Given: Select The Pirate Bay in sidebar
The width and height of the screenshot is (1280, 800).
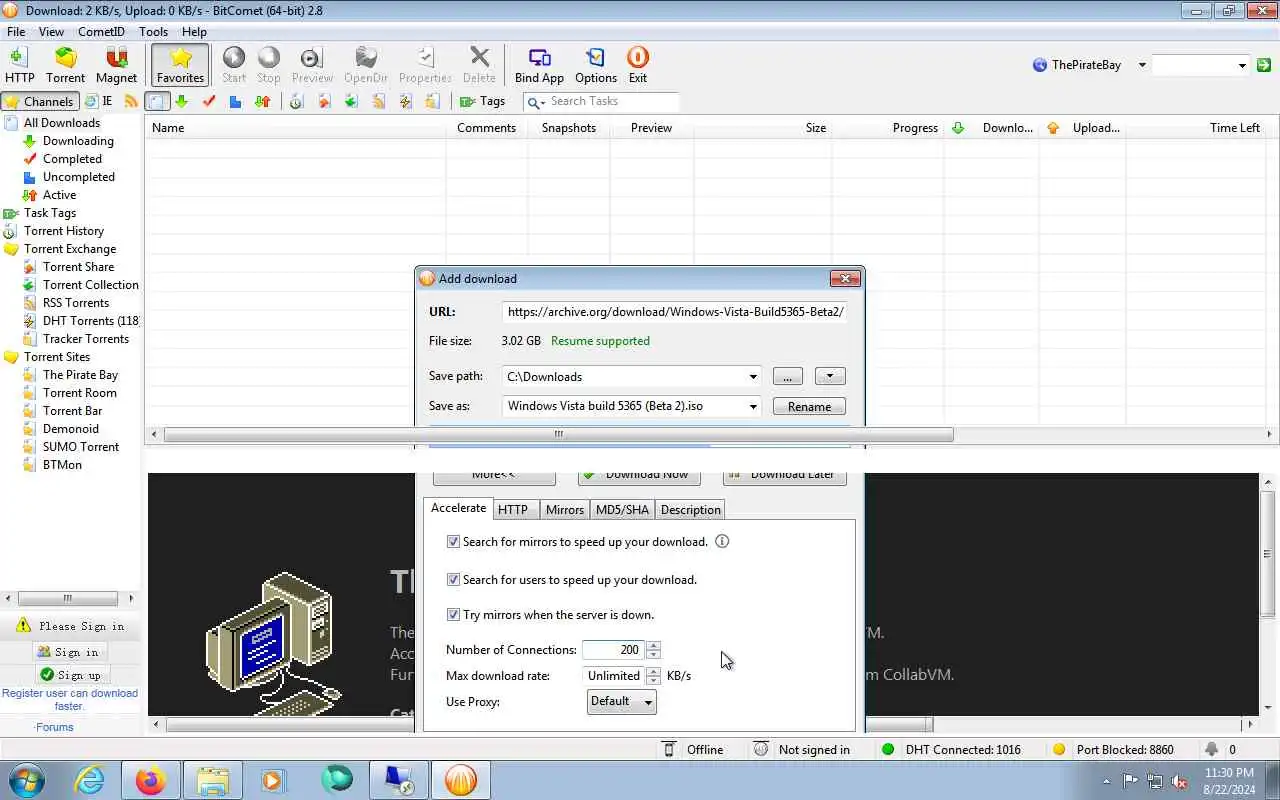Looking at the screenshot, I should (x=80, y=375).
